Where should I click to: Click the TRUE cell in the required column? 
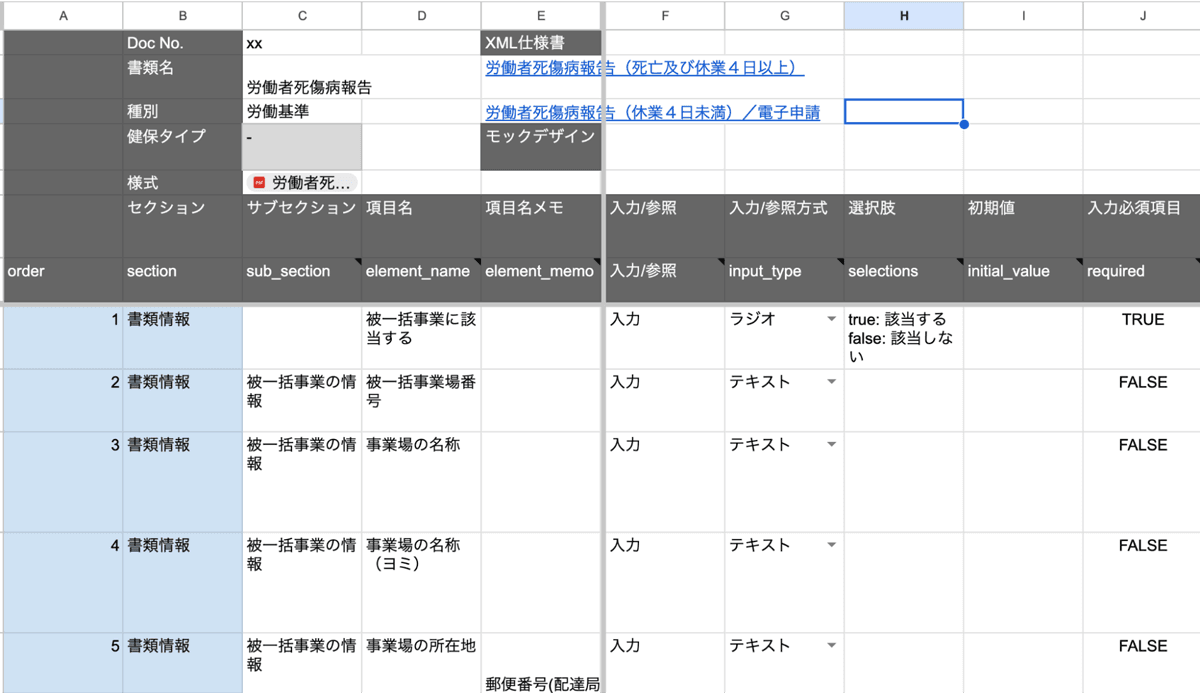tap(1142, 320)
